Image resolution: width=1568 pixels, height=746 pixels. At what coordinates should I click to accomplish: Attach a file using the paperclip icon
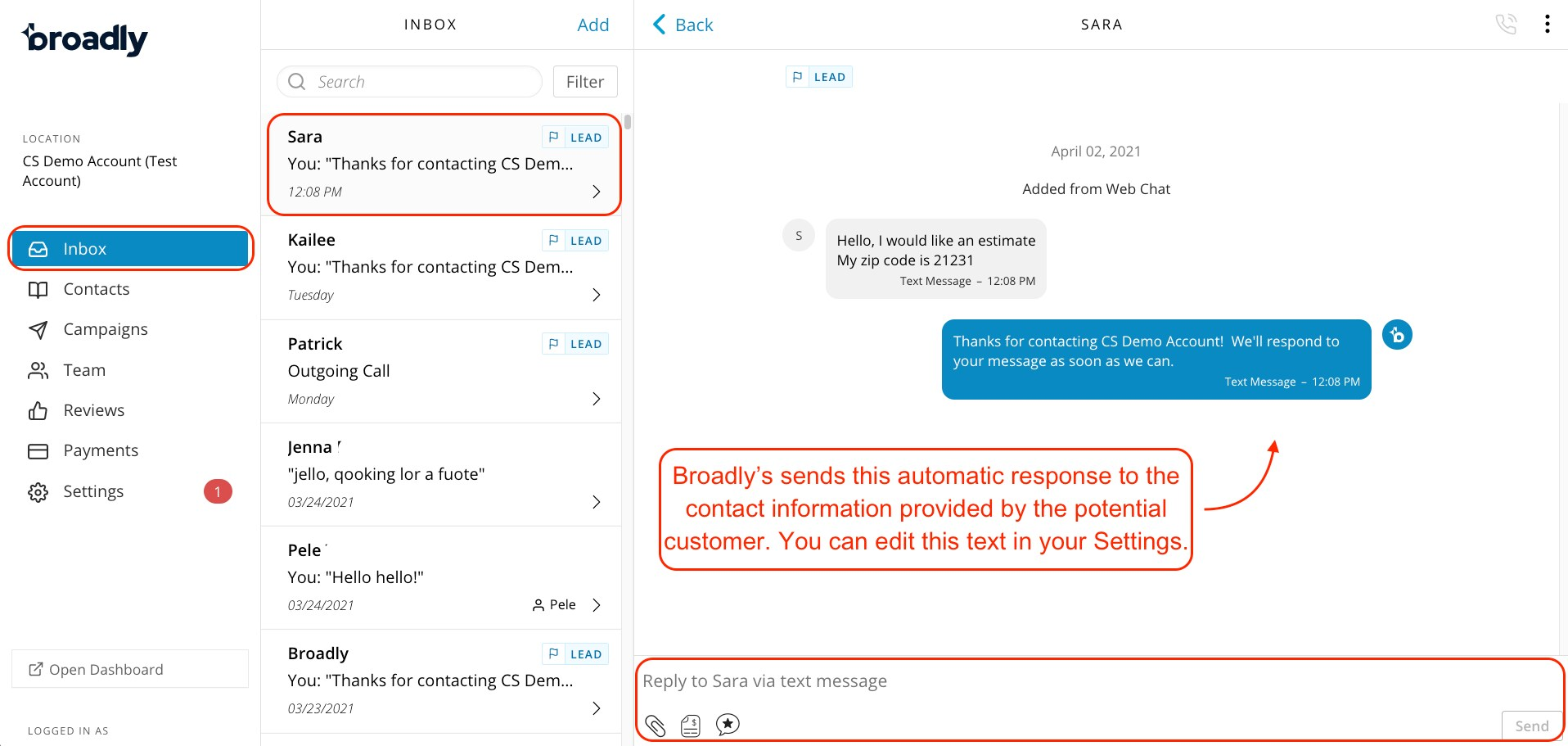[655, 725]
